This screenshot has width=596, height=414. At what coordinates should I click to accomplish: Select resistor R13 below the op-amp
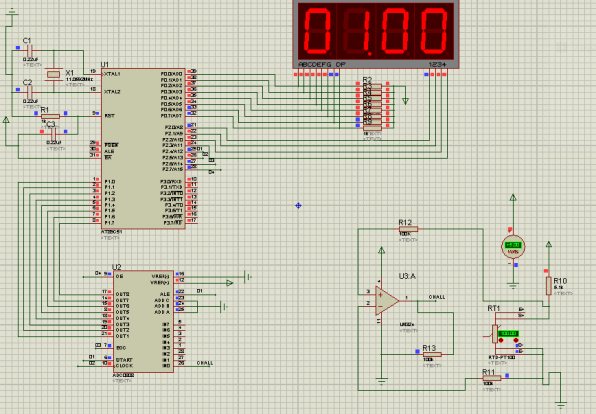point(432,354)
